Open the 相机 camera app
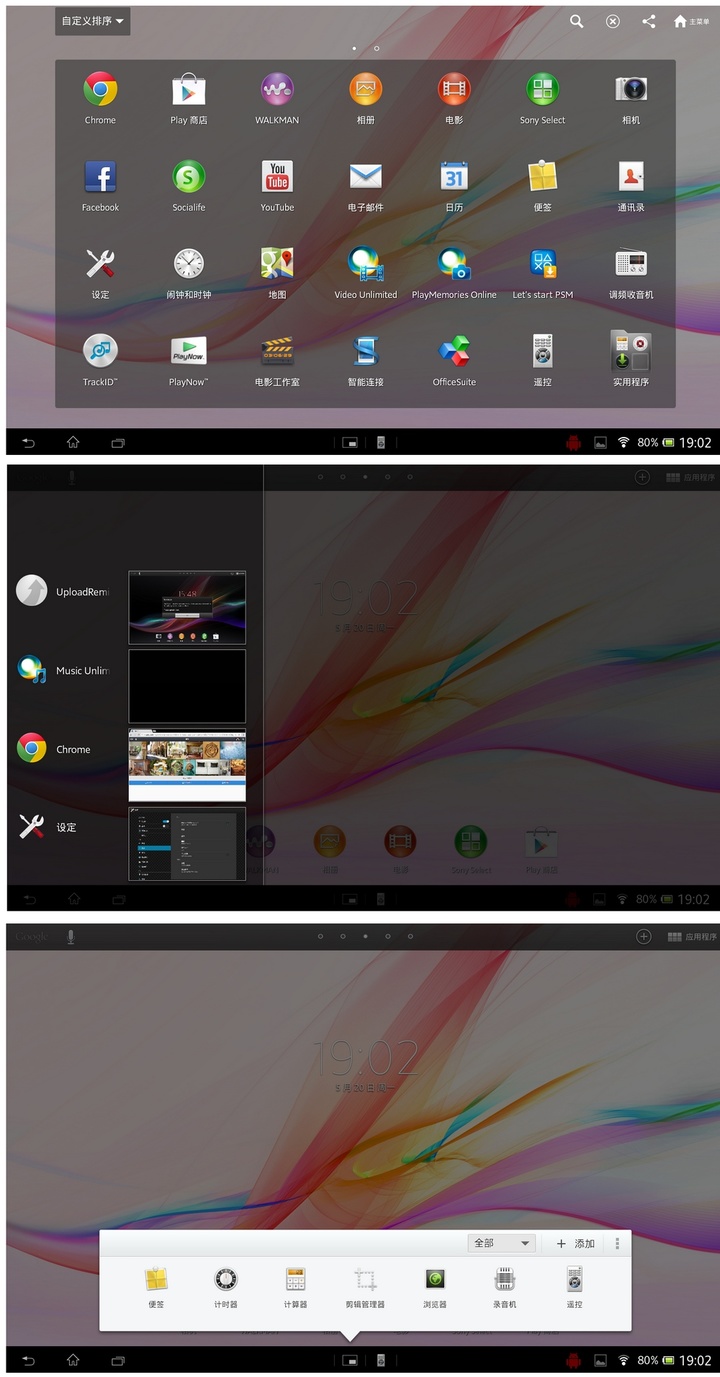The height and width of the screenshot is (1377, 720). 631,97
